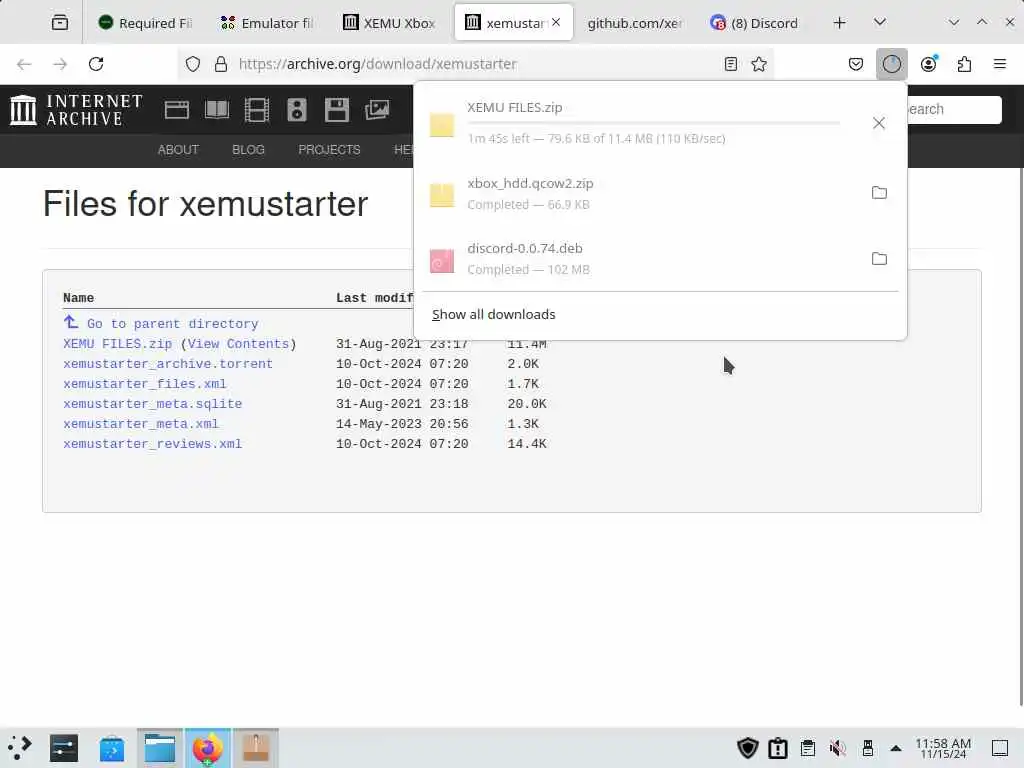Open xemustarter_archive.torrent link
The image size is (1024, 768).
[168, 364]
